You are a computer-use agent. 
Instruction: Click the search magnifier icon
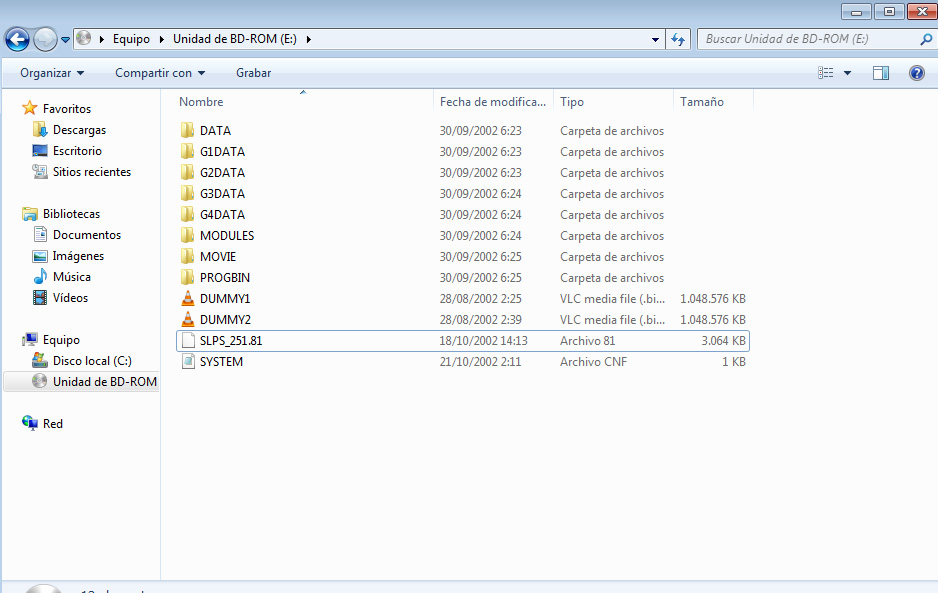tap(925, 39)
